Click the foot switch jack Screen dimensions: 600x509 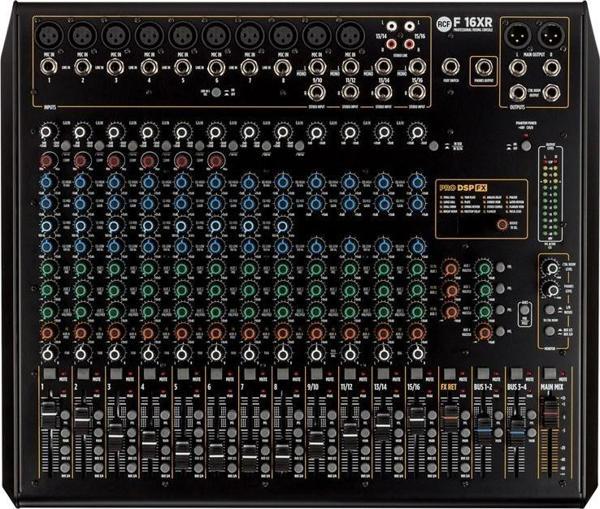point(451,67)
